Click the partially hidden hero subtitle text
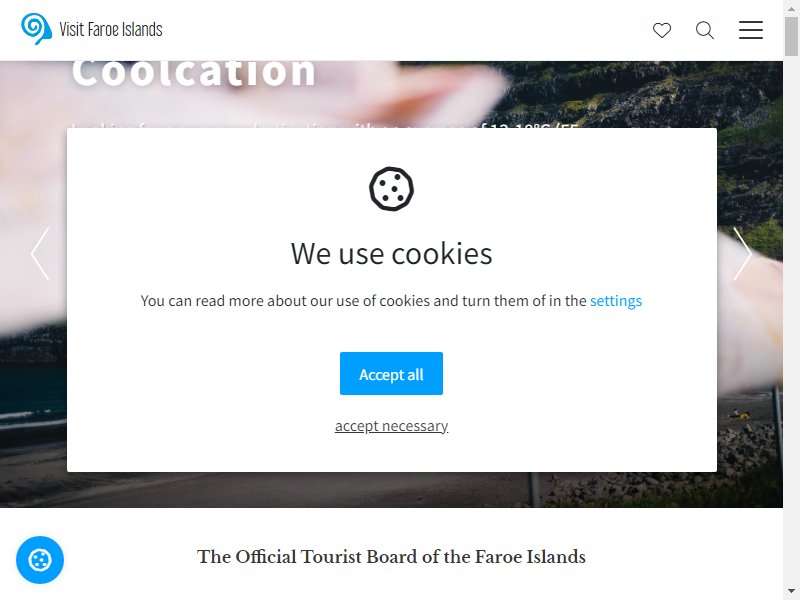This screenshot has width=800, height=600. tap(325, 125)
